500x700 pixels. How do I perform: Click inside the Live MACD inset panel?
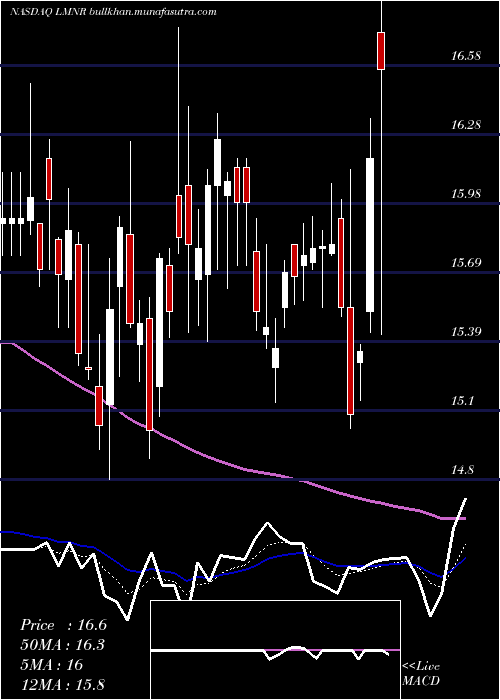(x=275, y=650)
